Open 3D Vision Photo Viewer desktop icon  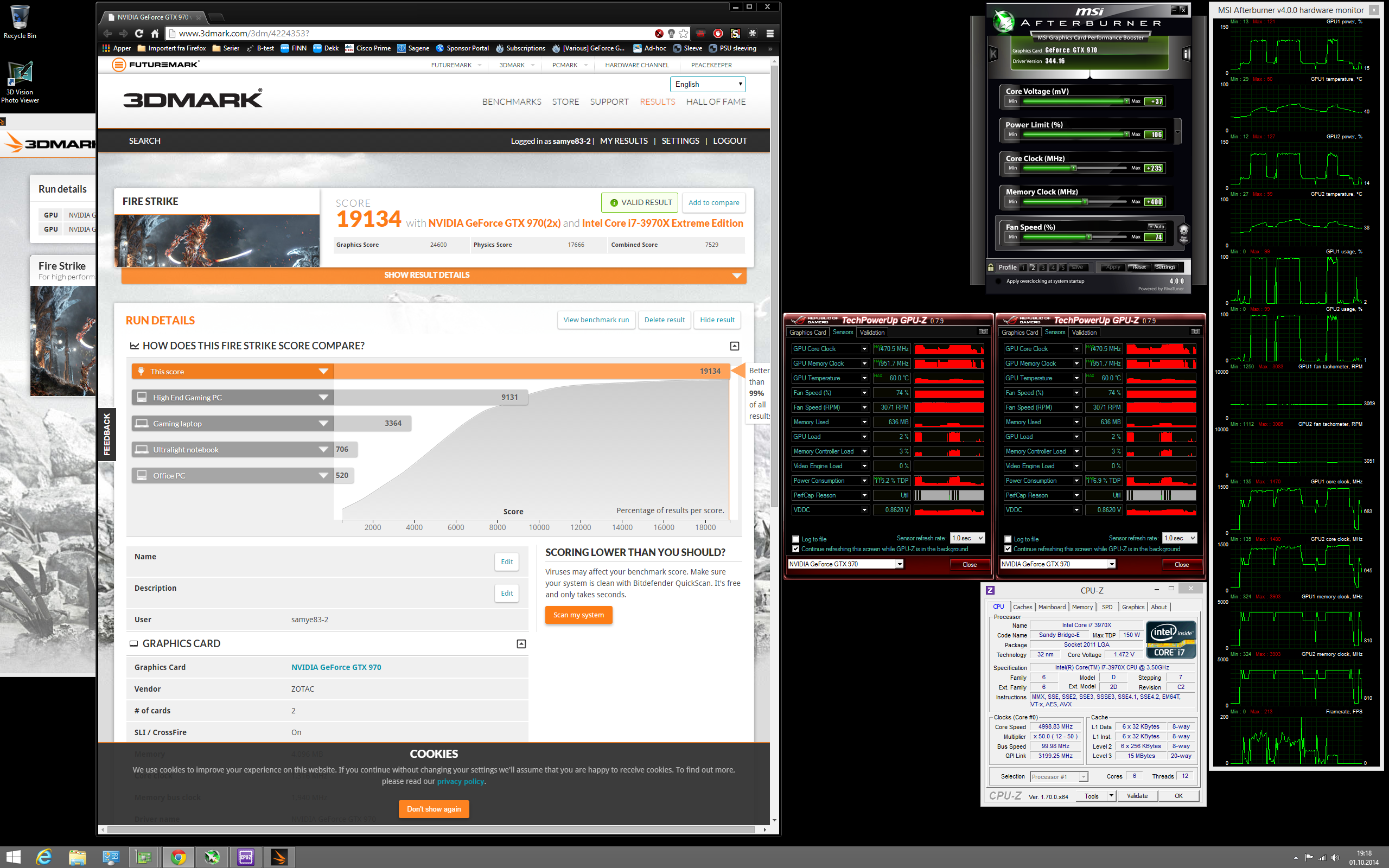[x=20, y=81]
